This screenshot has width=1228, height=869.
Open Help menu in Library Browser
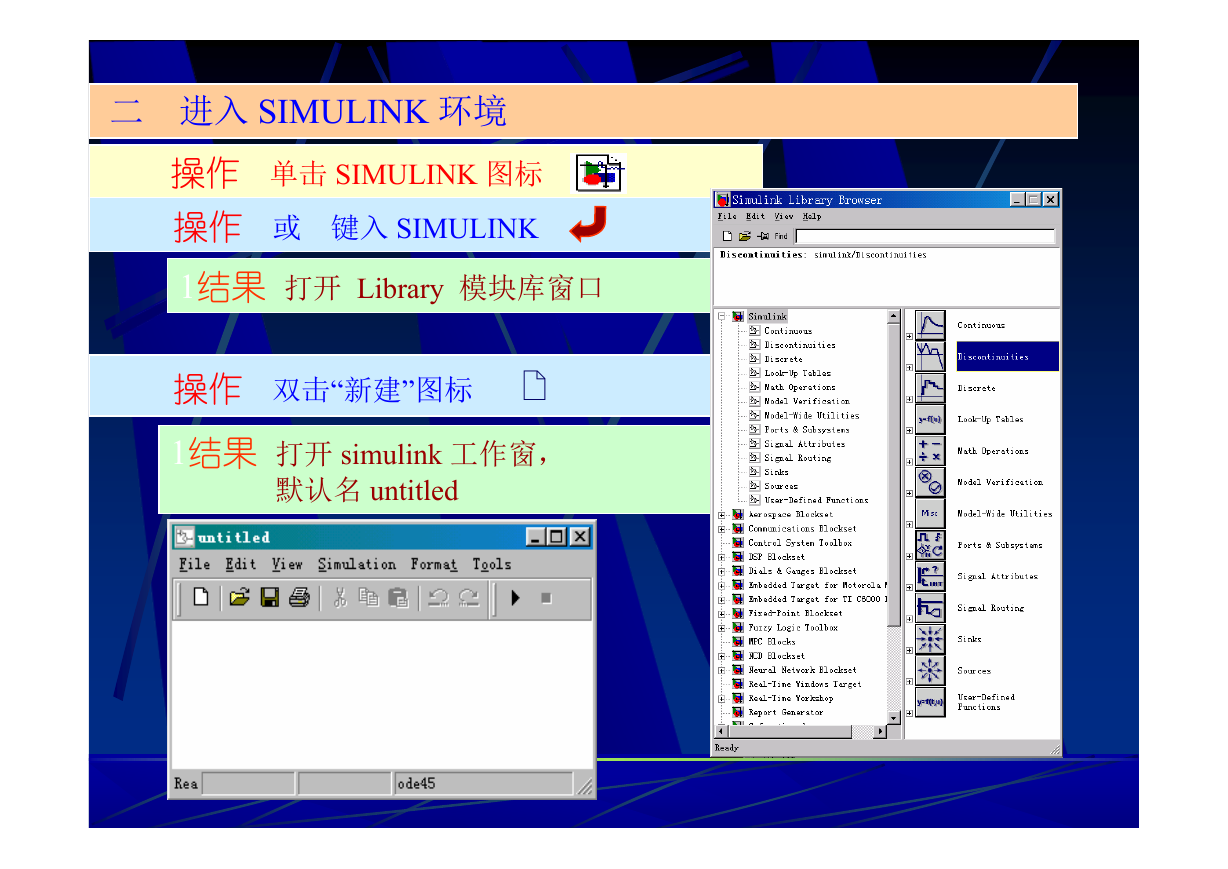[x=812, y=216]
